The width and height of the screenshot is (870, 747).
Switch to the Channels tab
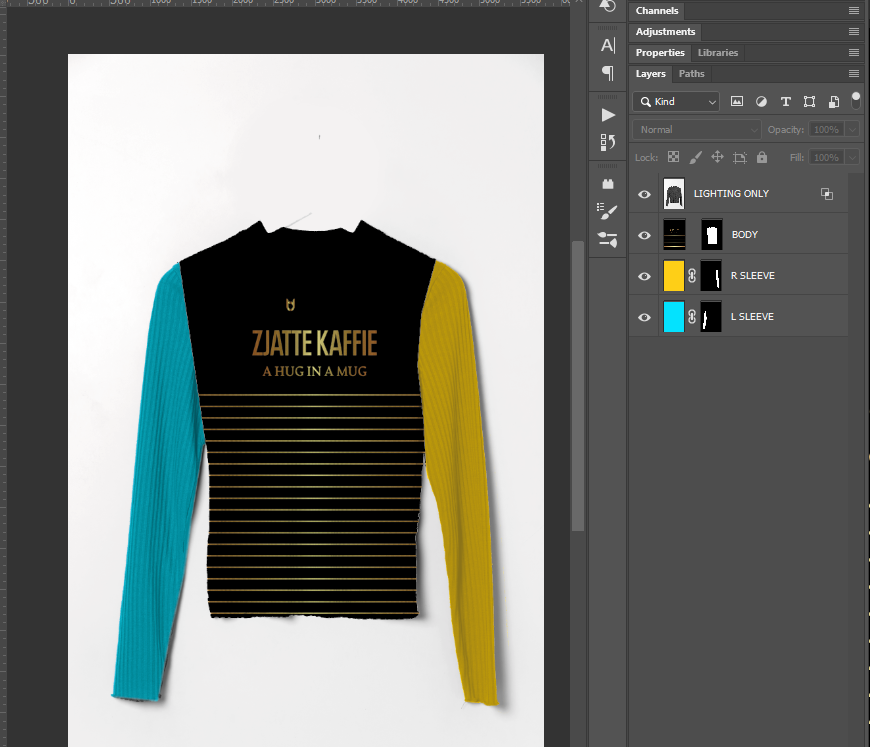(x=657, y=10)
